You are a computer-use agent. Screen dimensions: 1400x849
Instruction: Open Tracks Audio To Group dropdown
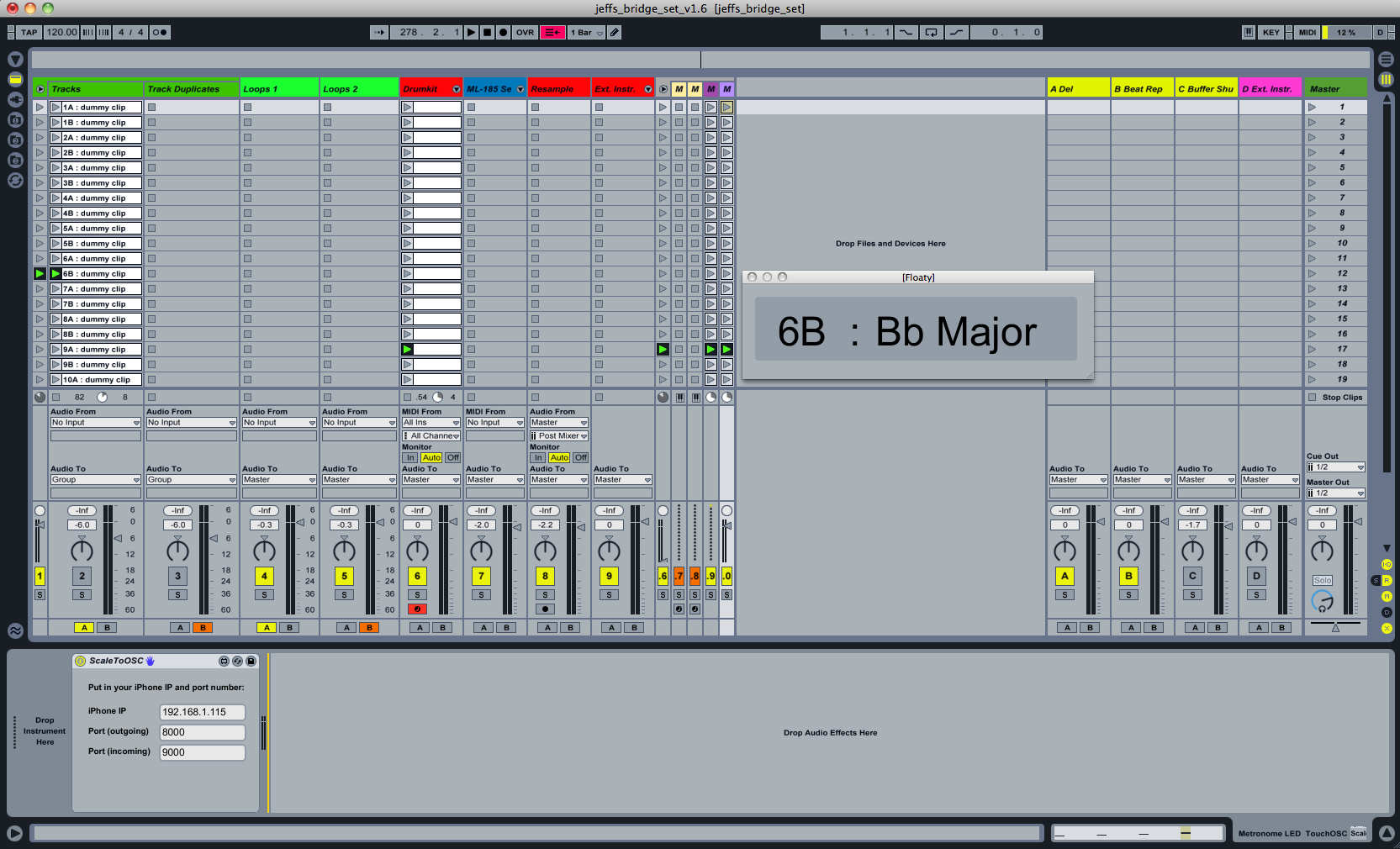point(95,480)
